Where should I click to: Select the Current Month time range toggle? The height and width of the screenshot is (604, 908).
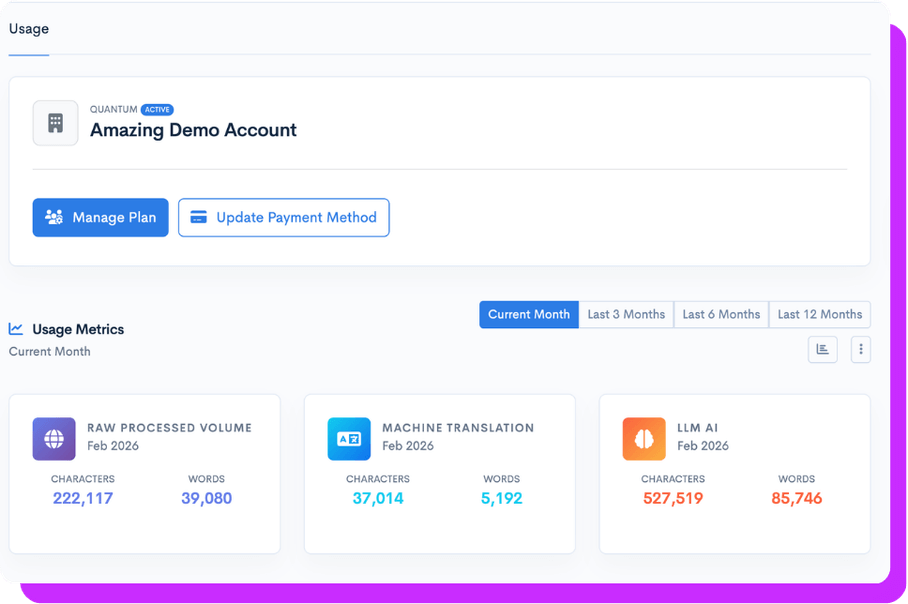coord(528,314)
